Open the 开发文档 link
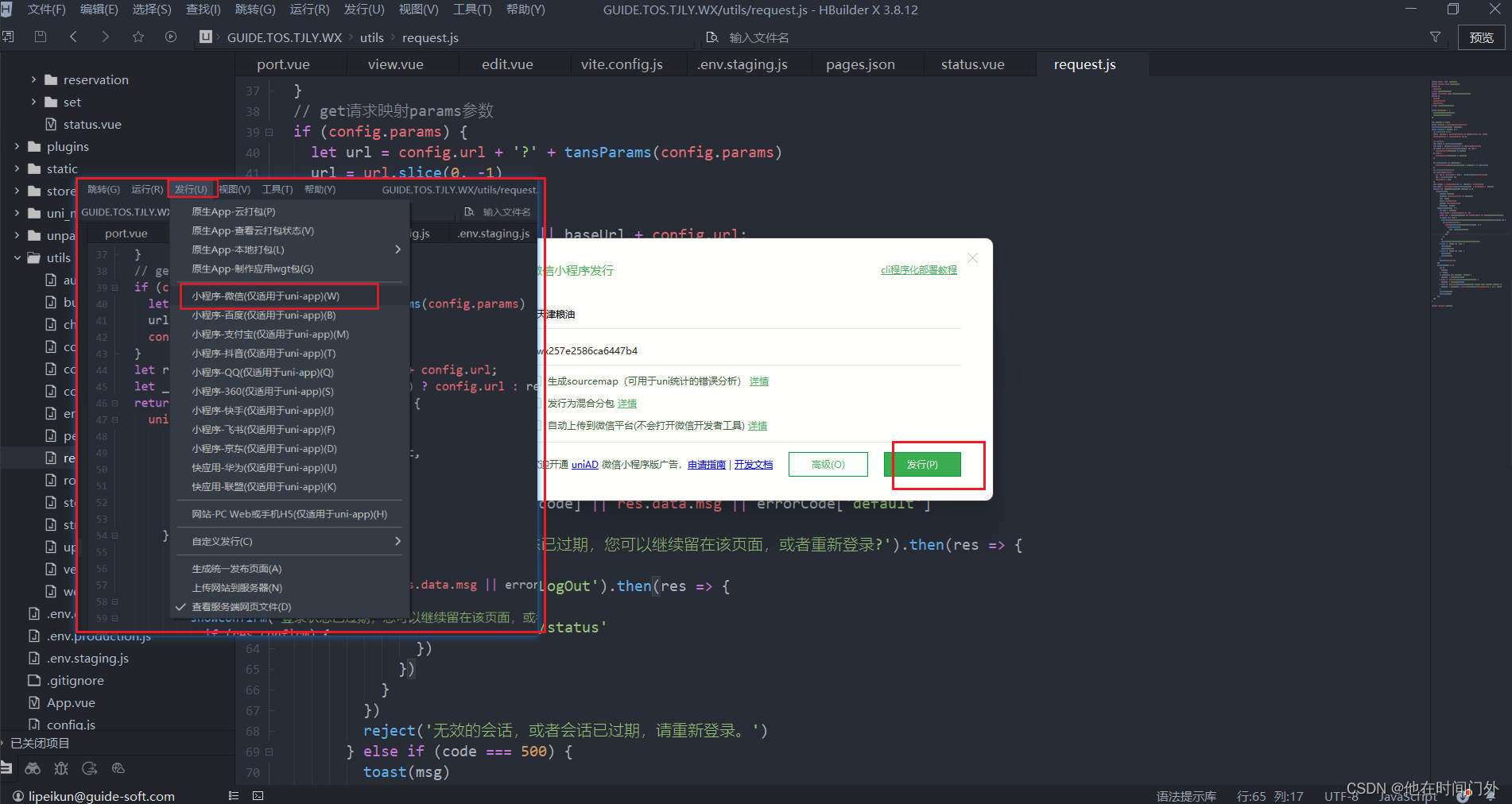Screen dimensions: 1512x804 [x=753, y=465]
